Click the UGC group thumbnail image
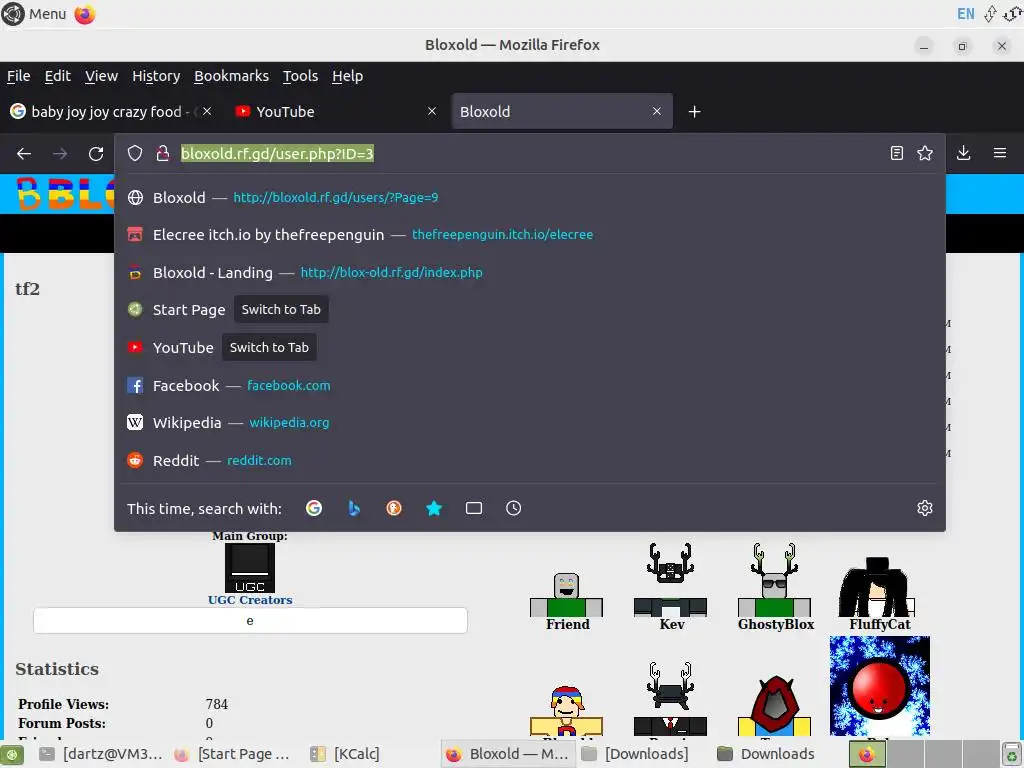The width and height of the screenshot is (1024, 768). pos(250,568)
